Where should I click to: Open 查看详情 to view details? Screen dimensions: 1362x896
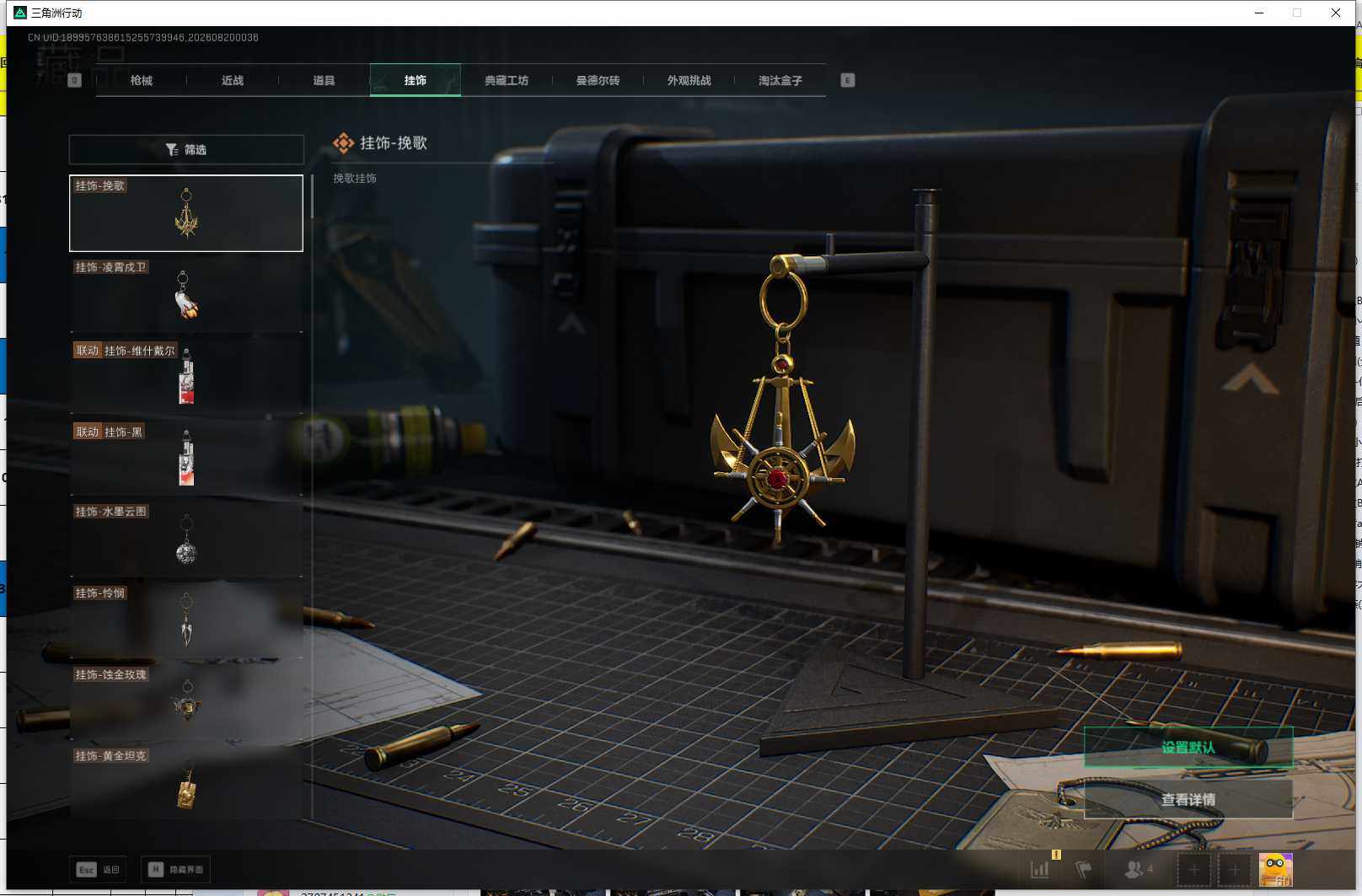pyautogui.click(x=1188, y=799)
